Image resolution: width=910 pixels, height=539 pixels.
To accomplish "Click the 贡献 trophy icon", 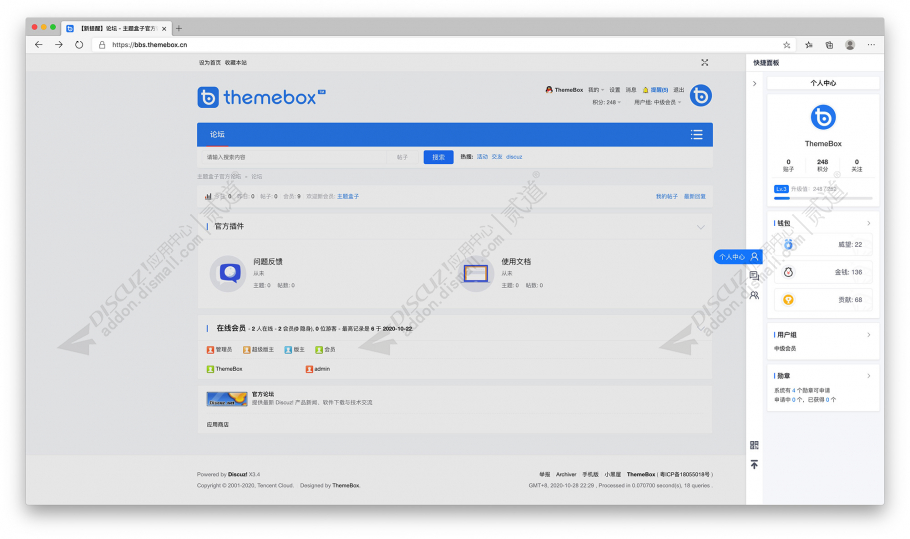I will [x=788, y=300].
